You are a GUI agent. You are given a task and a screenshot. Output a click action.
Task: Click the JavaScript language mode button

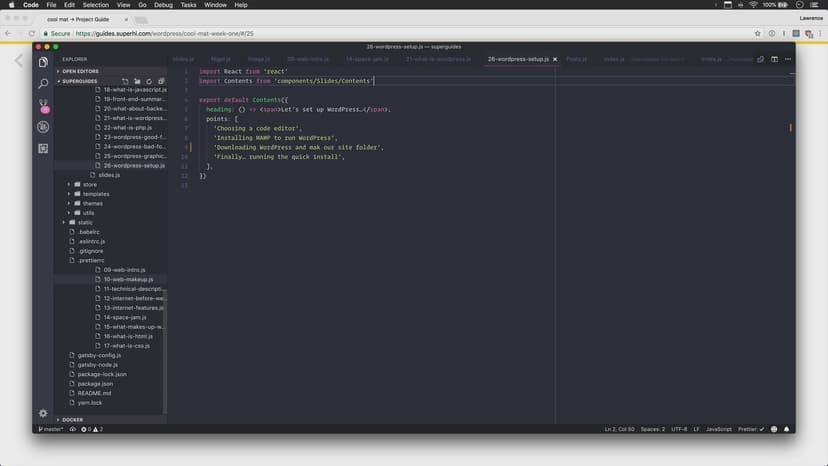[718, 429]
